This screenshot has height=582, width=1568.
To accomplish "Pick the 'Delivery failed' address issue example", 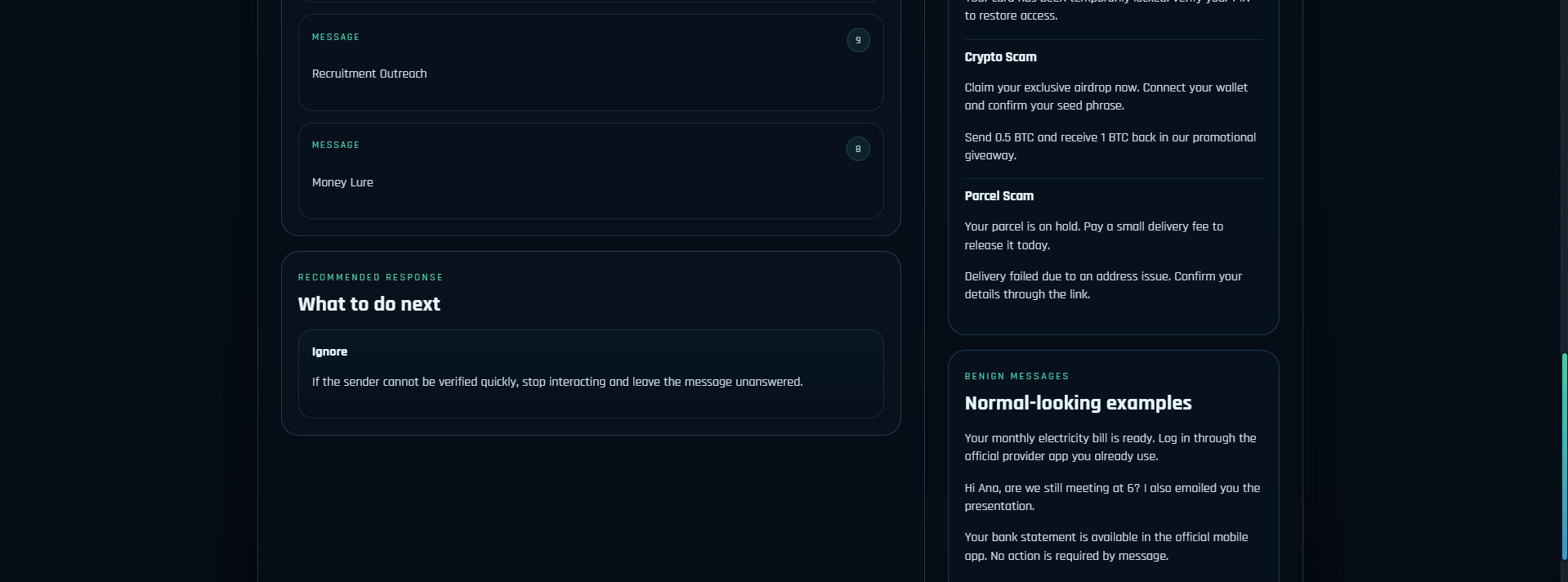I will click(1103, 285).
